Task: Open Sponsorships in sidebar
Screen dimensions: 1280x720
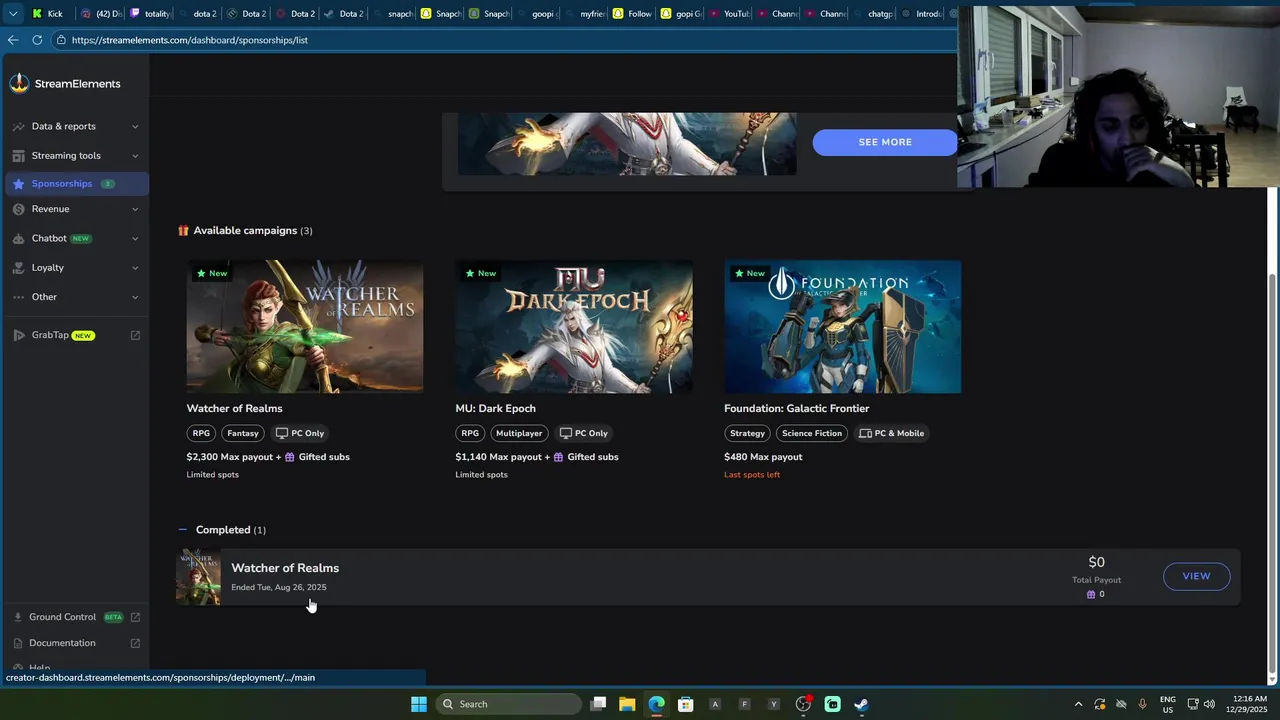Action: pyautogui.click(x=75, y=184)
